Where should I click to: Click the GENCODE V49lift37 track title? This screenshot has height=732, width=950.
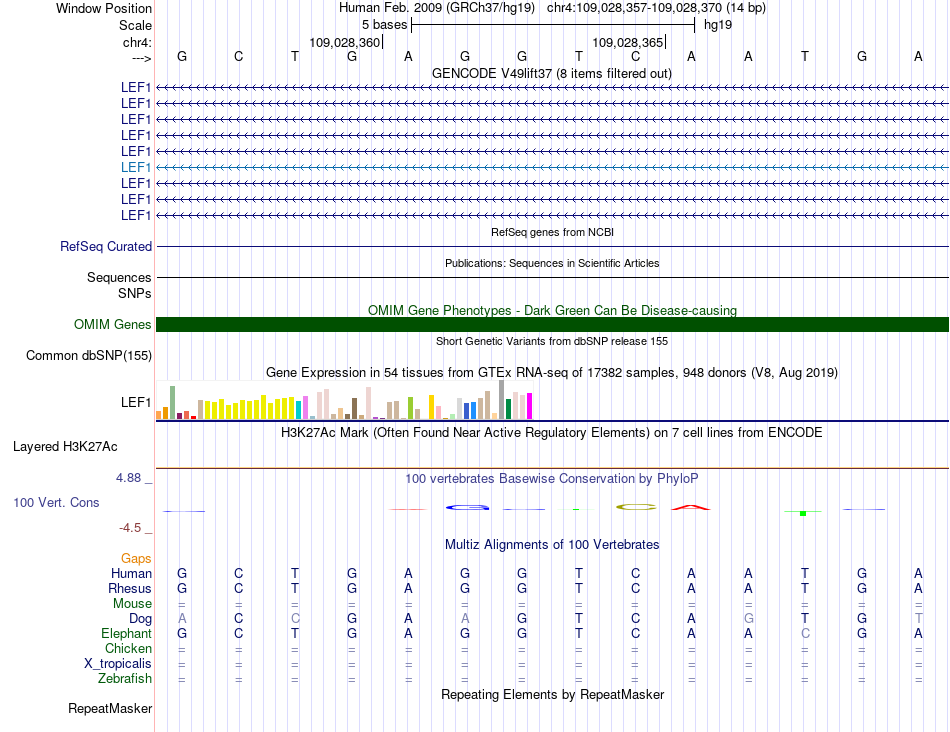(551, 73)
